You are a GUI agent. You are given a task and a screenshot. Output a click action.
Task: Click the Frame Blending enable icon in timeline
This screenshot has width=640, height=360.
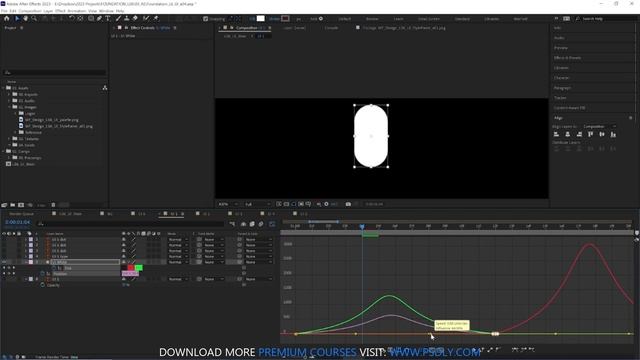[x=252, y=224]
